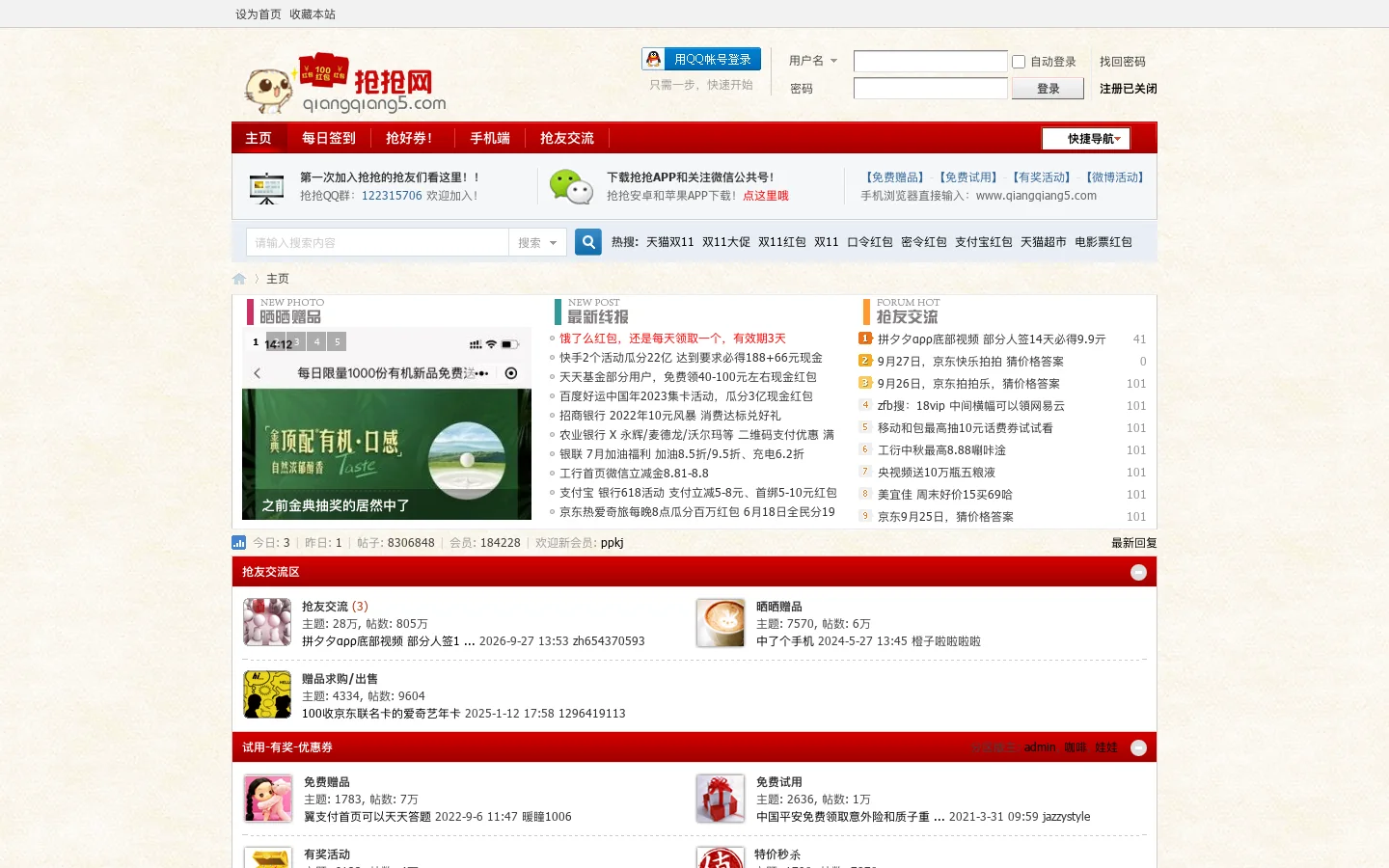1389x868 pixels.
Task: Click the 找回密码 link
Action: [x=1123, y=62]
